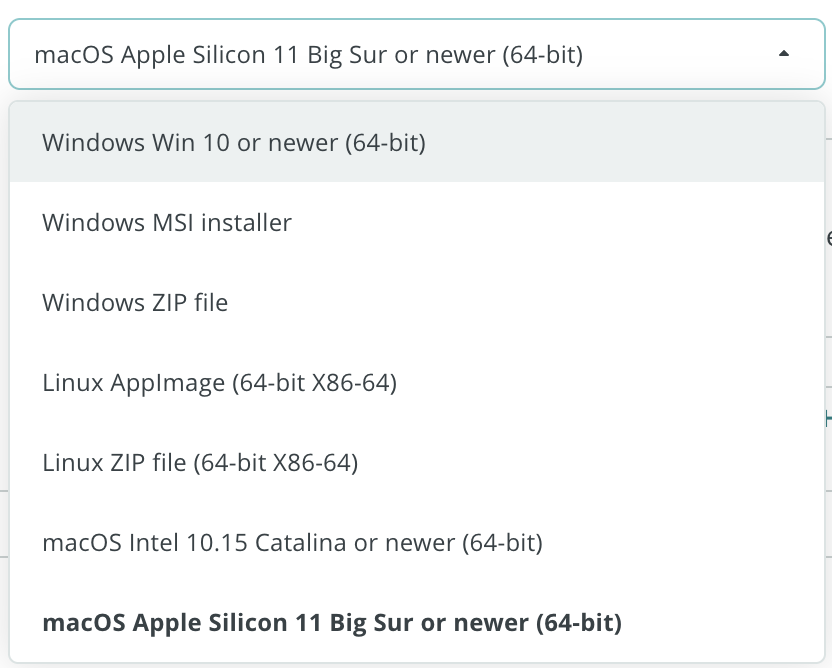Select the MSI installer download type
Image resolution: width=832 pixels, height=668 pixels.
[167, 222]
